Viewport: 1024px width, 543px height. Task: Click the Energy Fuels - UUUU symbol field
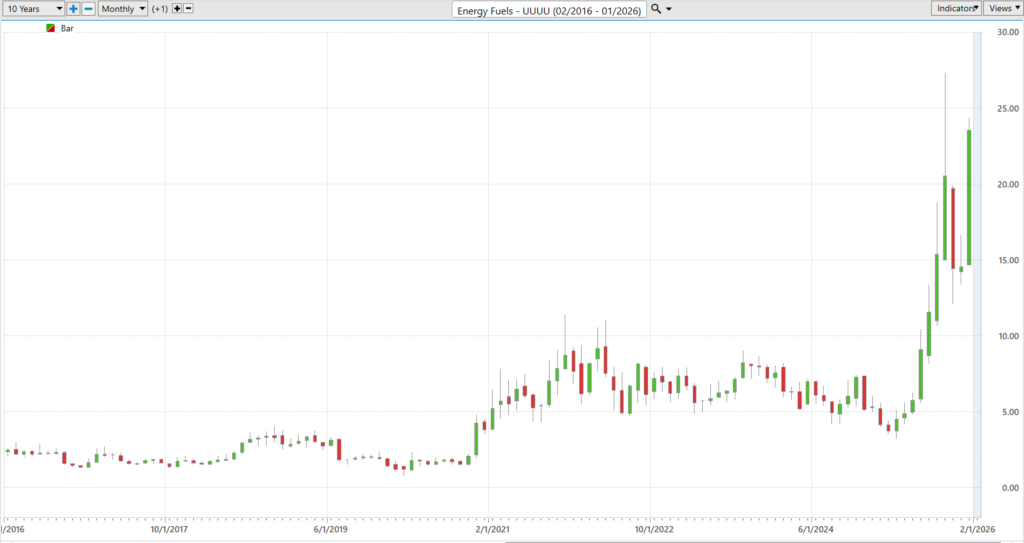[x=549, y=10]
